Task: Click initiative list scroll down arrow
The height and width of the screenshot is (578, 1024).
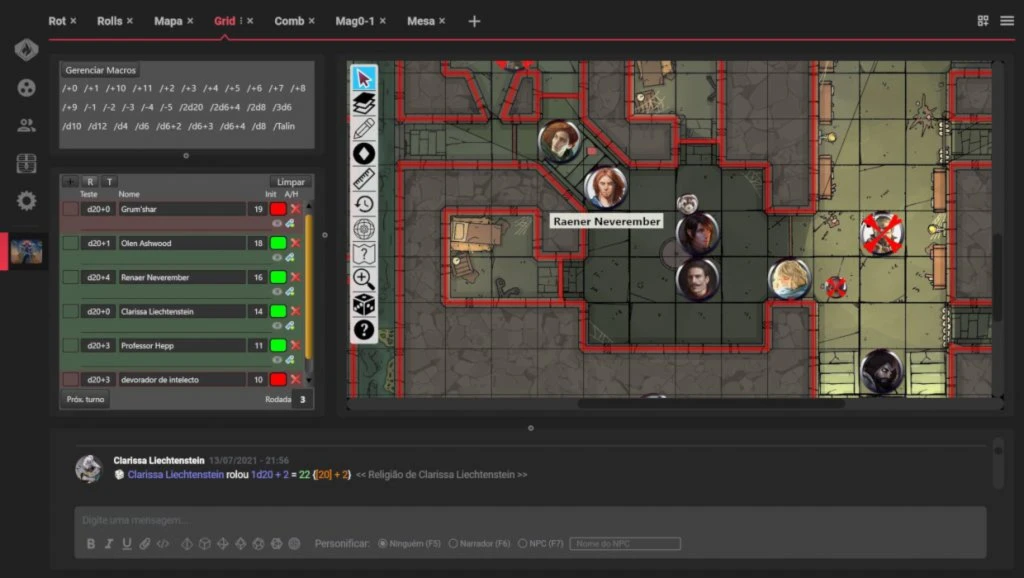Action: (x=309, y=380)
